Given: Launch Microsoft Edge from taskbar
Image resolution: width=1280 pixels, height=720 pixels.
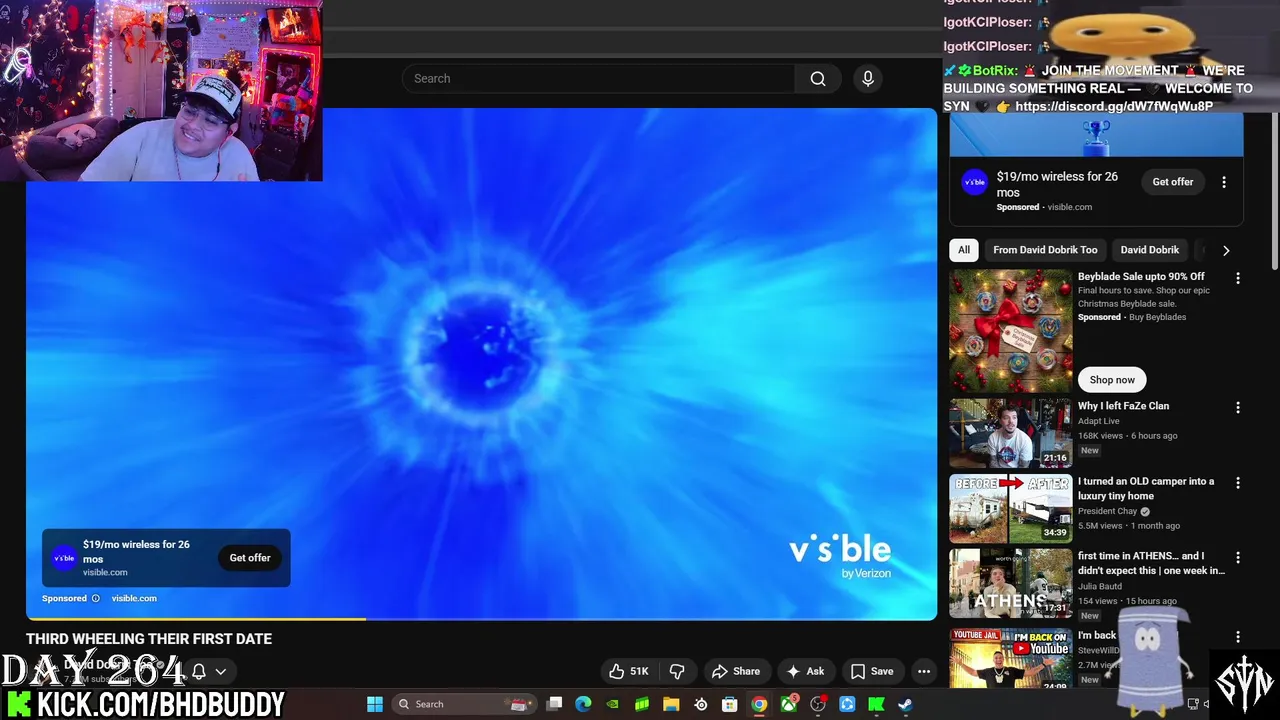Looking at the screenshot, I should (584, 704).
